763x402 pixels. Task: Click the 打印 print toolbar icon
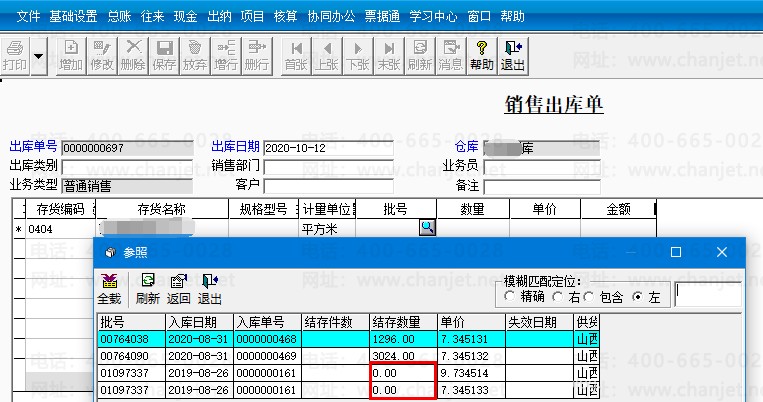(15, 56)
